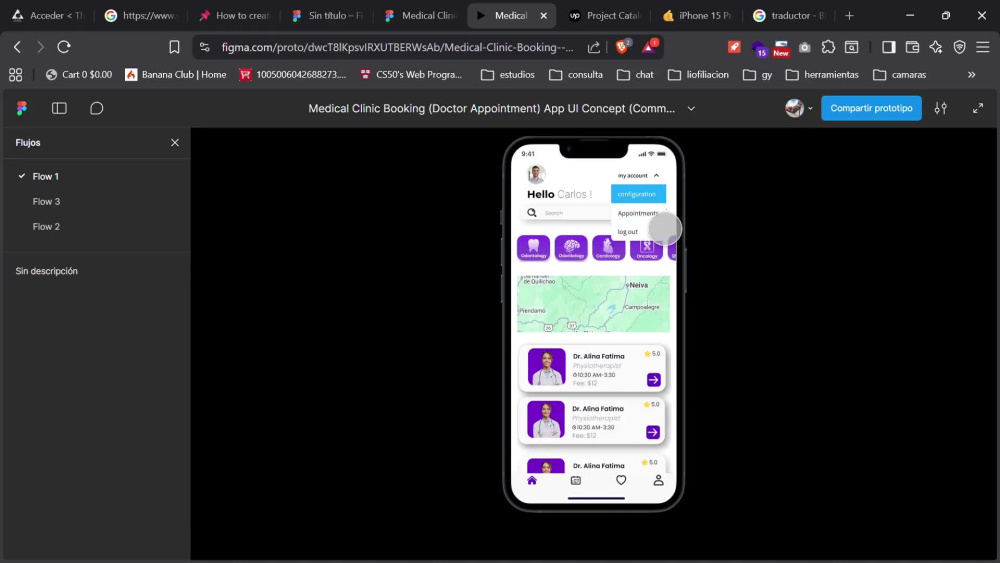Switch to iPhone 15 Pr tab
The image size is (1000, 563).
pyautogui.click(x=698, y=15)
